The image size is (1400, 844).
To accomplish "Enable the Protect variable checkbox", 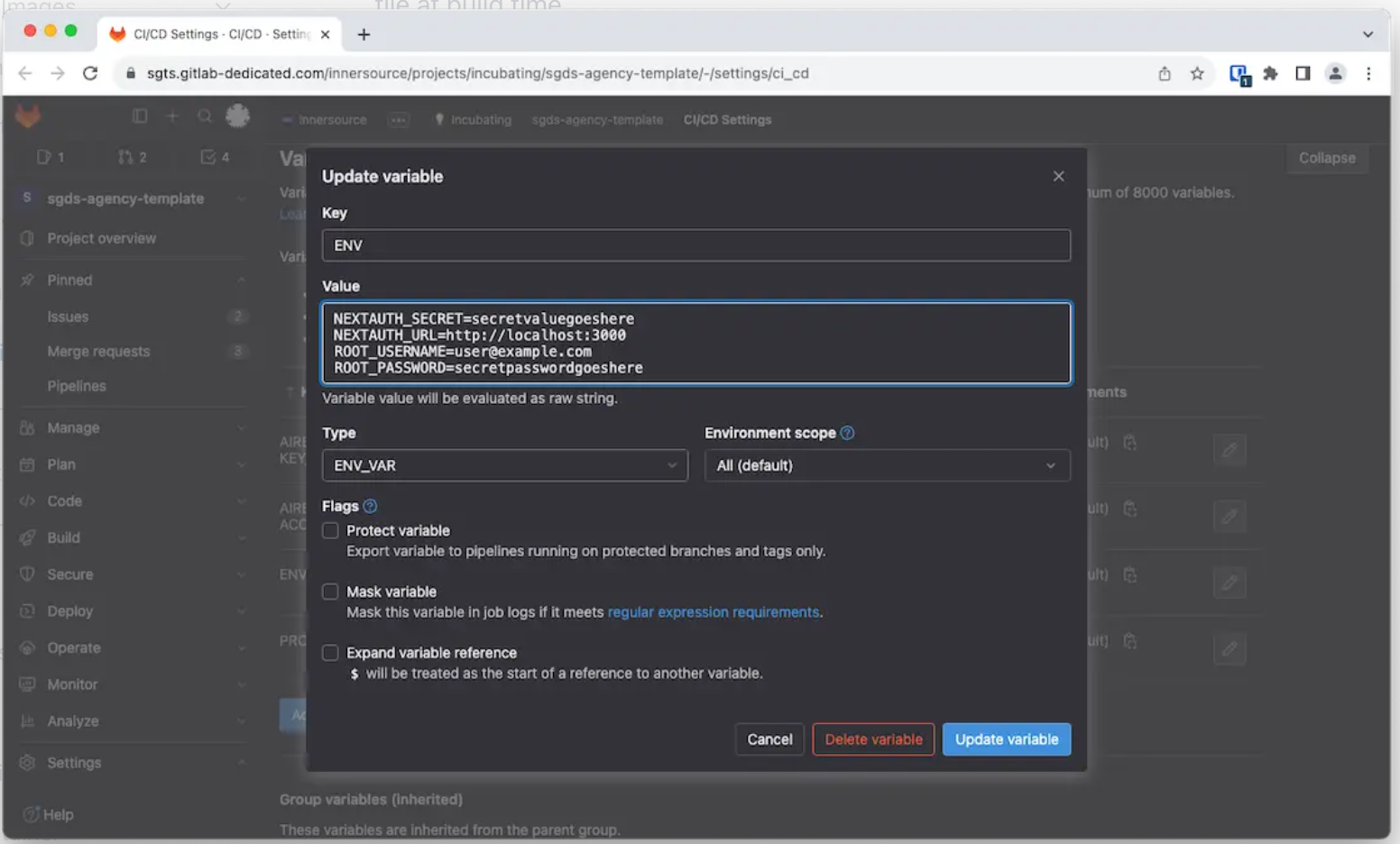I will click(331, 531).
